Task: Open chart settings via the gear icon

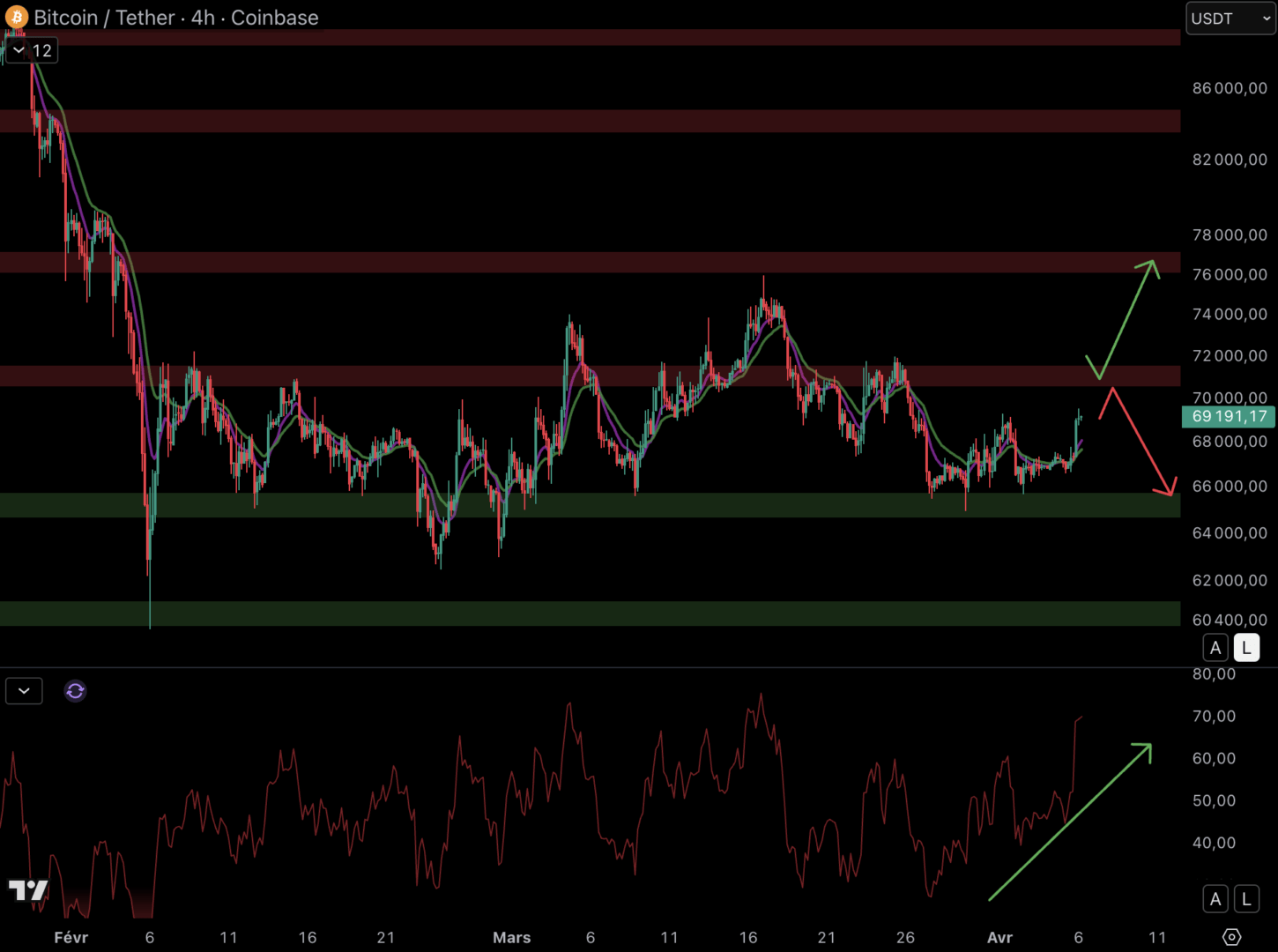Action: (x=1231, y=937)
